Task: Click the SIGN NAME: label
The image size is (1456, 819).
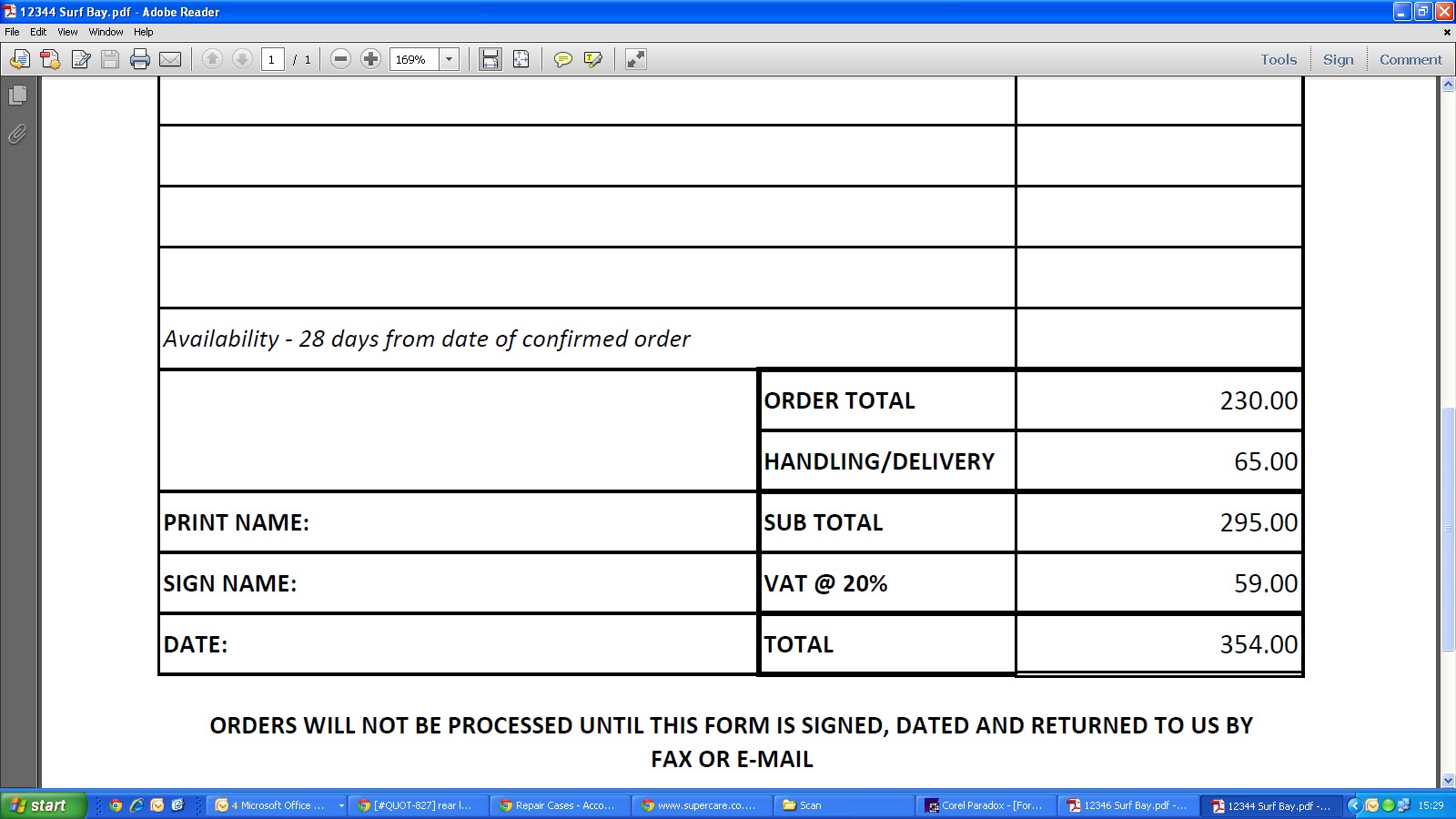Action: (230, 583)
